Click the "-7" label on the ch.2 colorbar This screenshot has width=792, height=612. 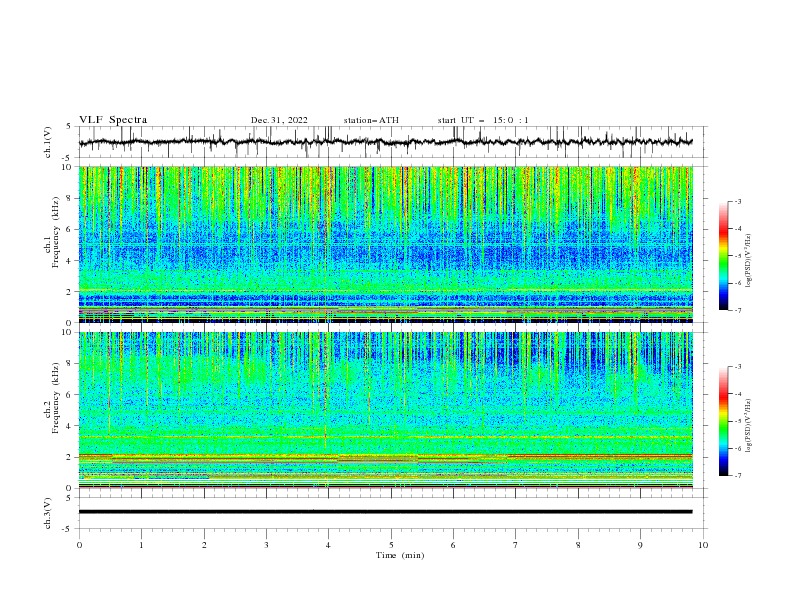click(x=737, y=475)
